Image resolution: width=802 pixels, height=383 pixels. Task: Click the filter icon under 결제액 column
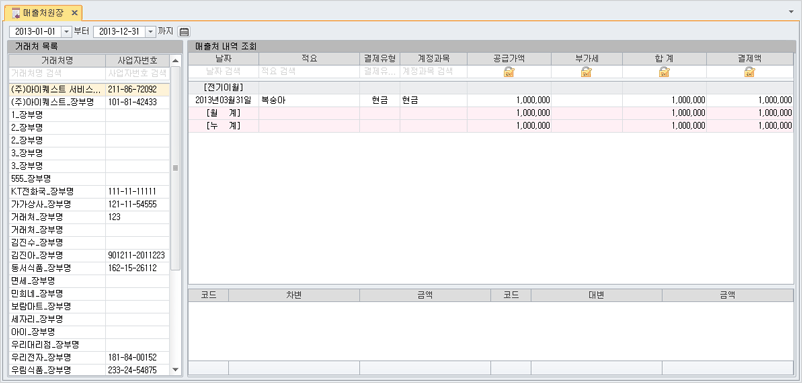[x=750, y=72]
